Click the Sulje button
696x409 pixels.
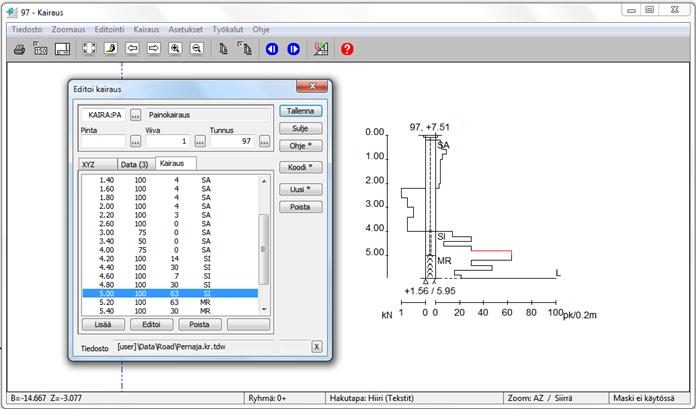coord(301,129)
